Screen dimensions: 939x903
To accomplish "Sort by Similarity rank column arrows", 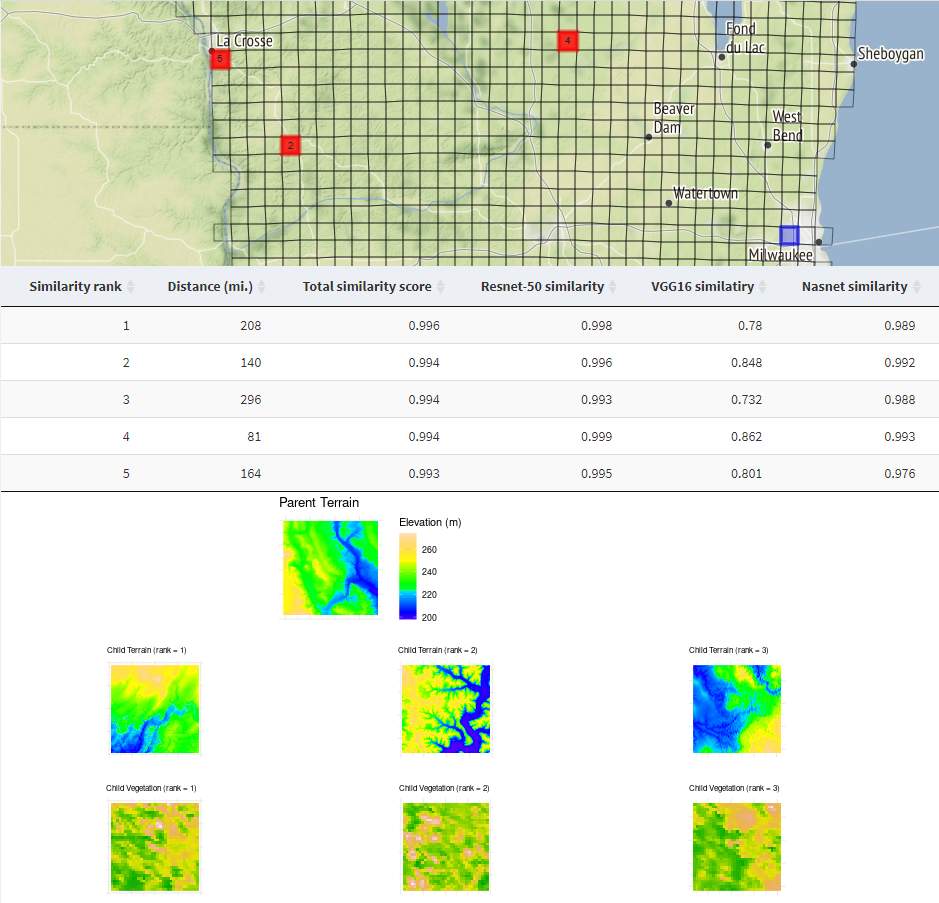I will click(131, 287).
